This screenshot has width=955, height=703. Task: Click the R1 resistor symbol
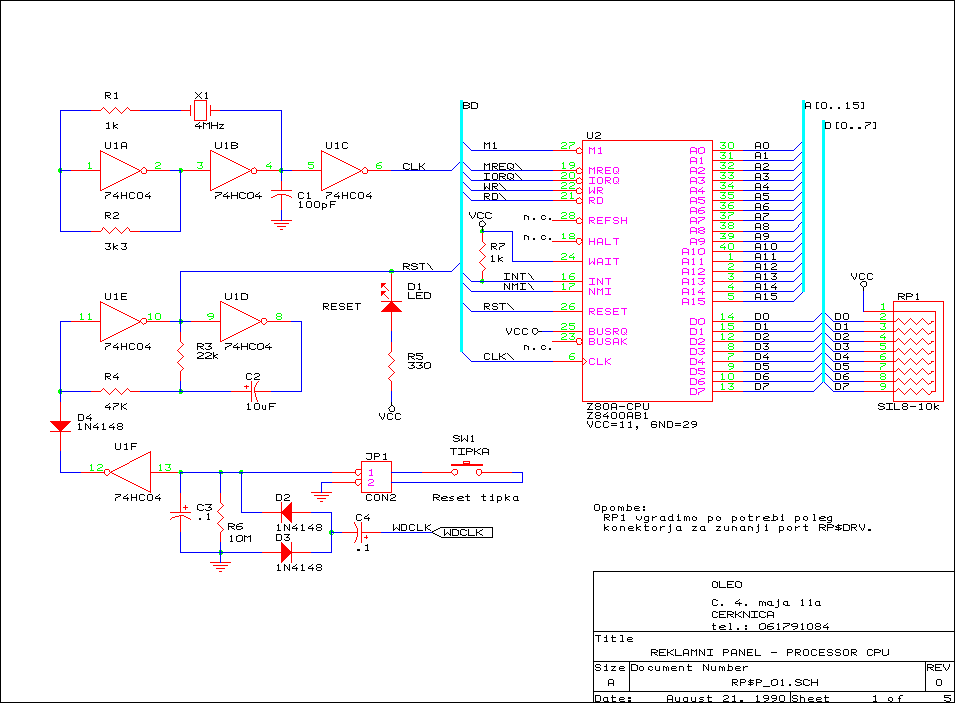115,110
